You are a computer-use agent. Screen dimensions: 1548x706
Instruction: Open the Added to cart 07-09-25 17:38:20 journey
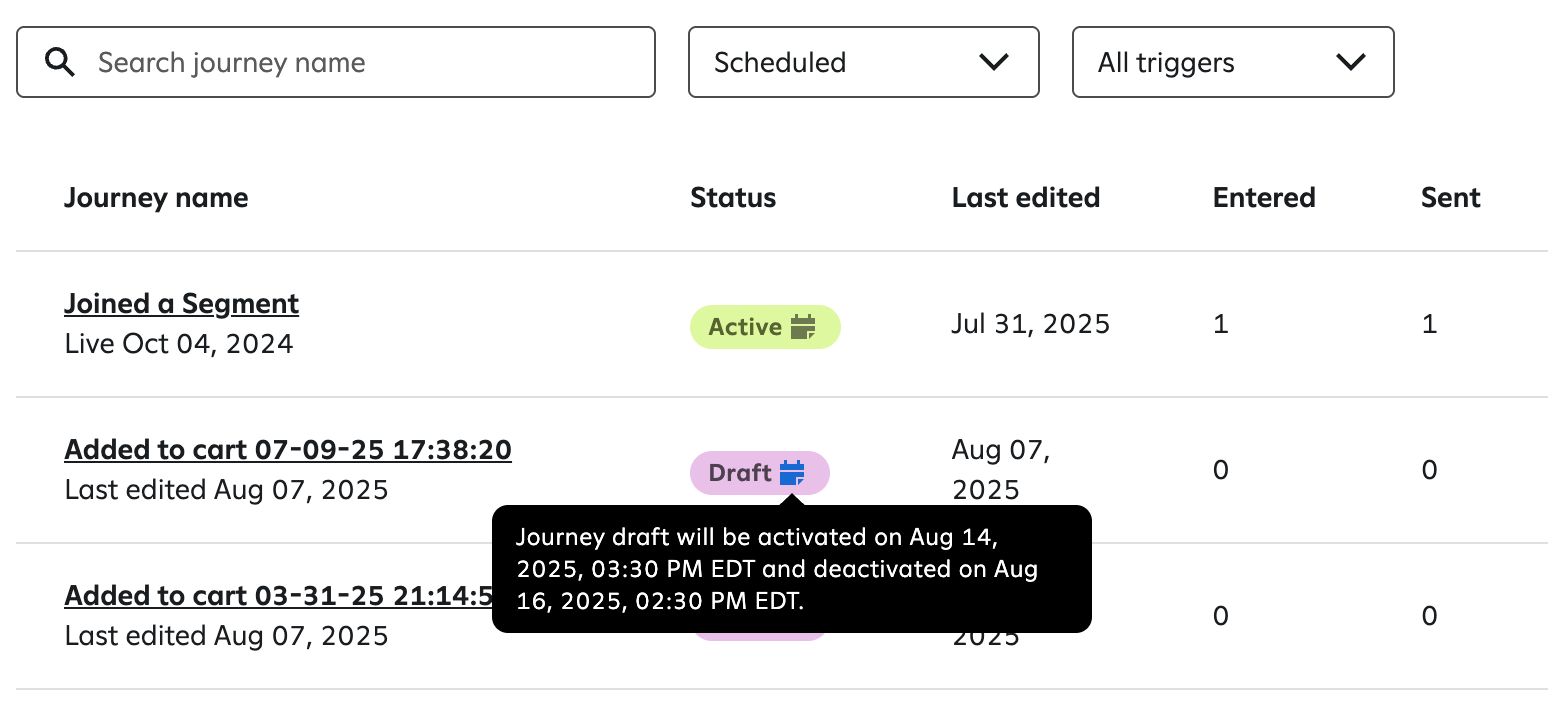287,450
